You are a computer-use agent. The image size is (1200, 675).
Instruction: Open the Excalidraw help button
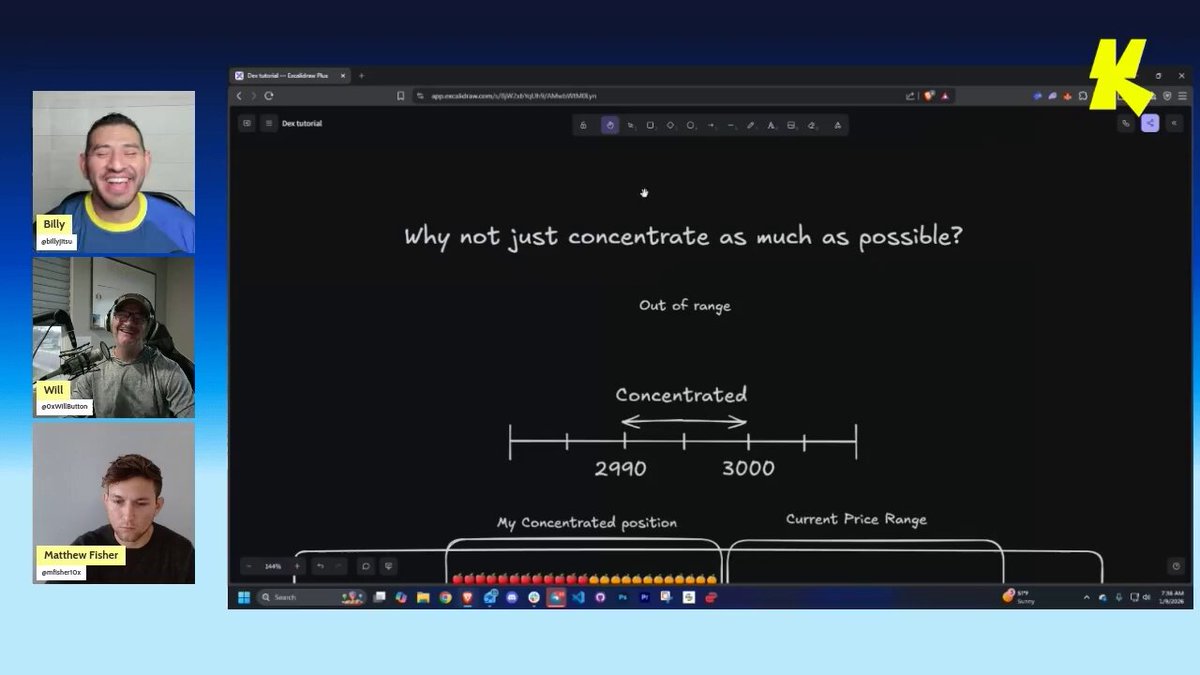(1176, 566)
